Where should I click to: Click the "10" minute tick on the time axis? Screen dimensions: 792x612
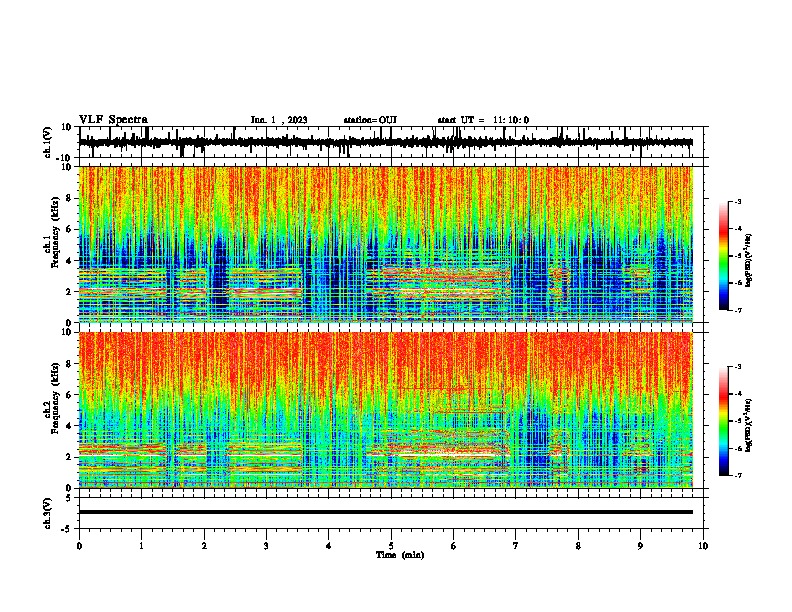(x=703, y=546)
